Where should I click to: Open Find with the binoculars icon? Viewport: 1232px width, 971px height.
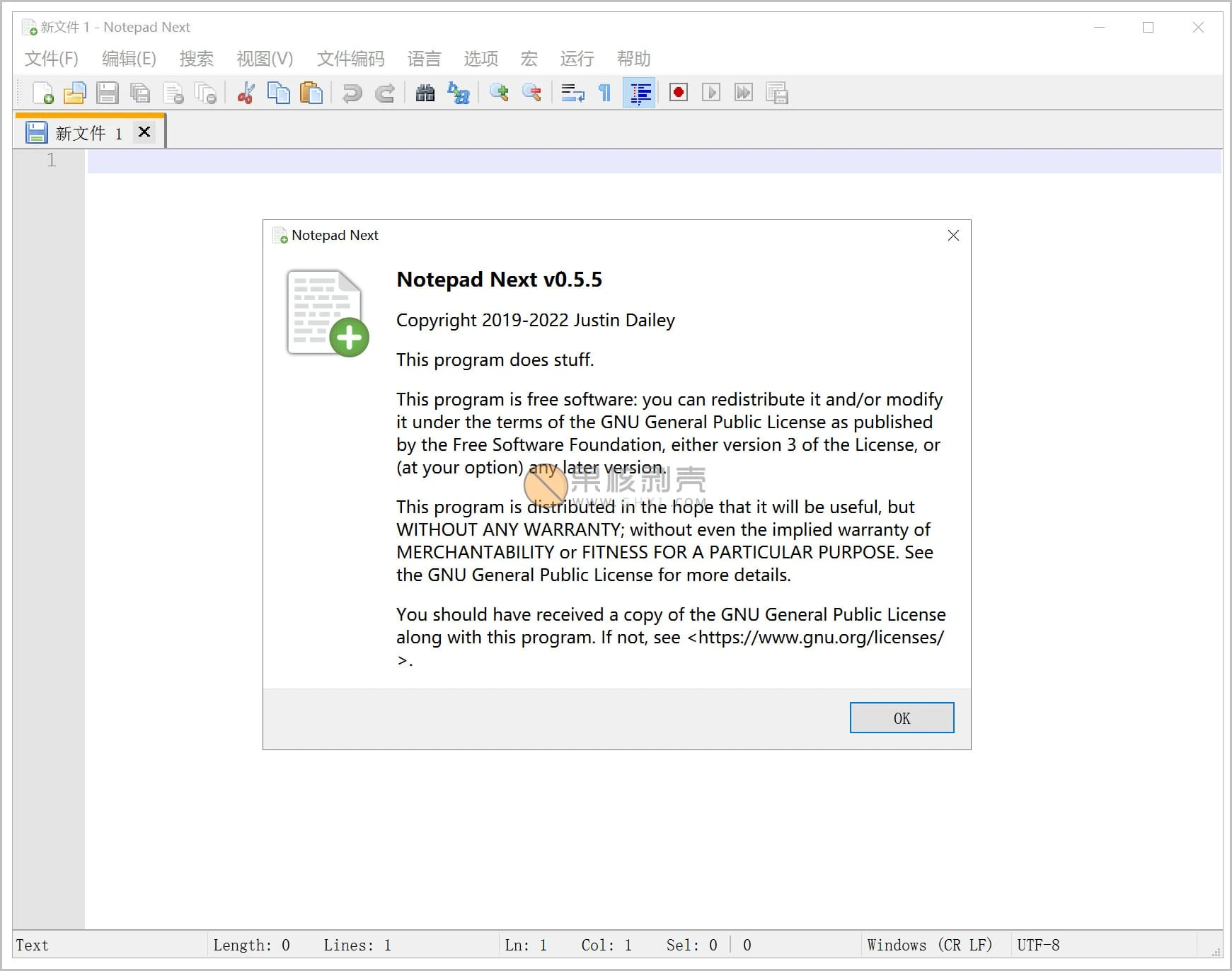(x=425, y=93)
